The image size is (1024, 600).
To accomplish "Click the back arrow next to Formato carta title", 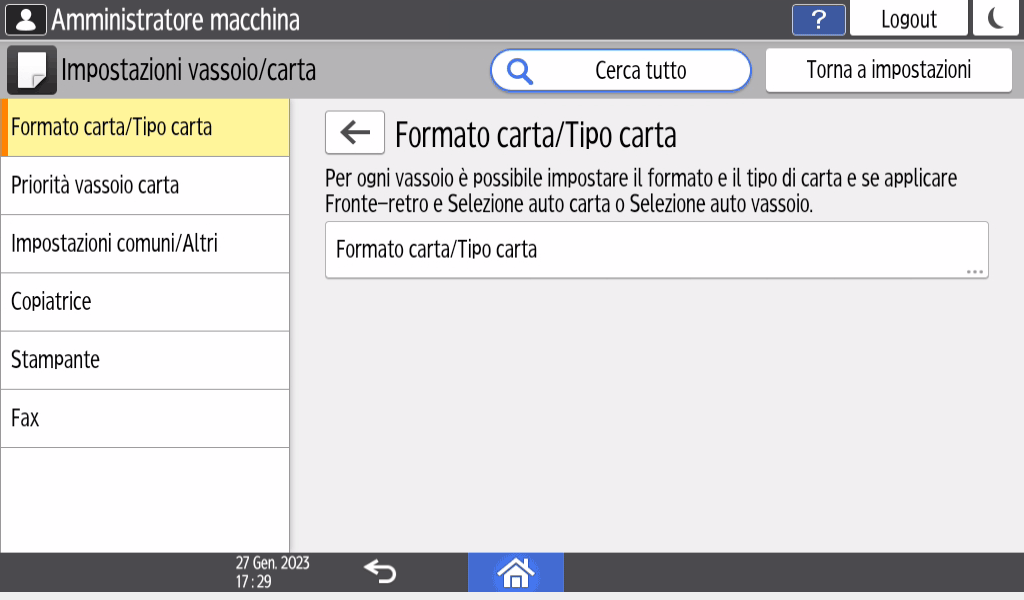I will (x=355, y=132).
